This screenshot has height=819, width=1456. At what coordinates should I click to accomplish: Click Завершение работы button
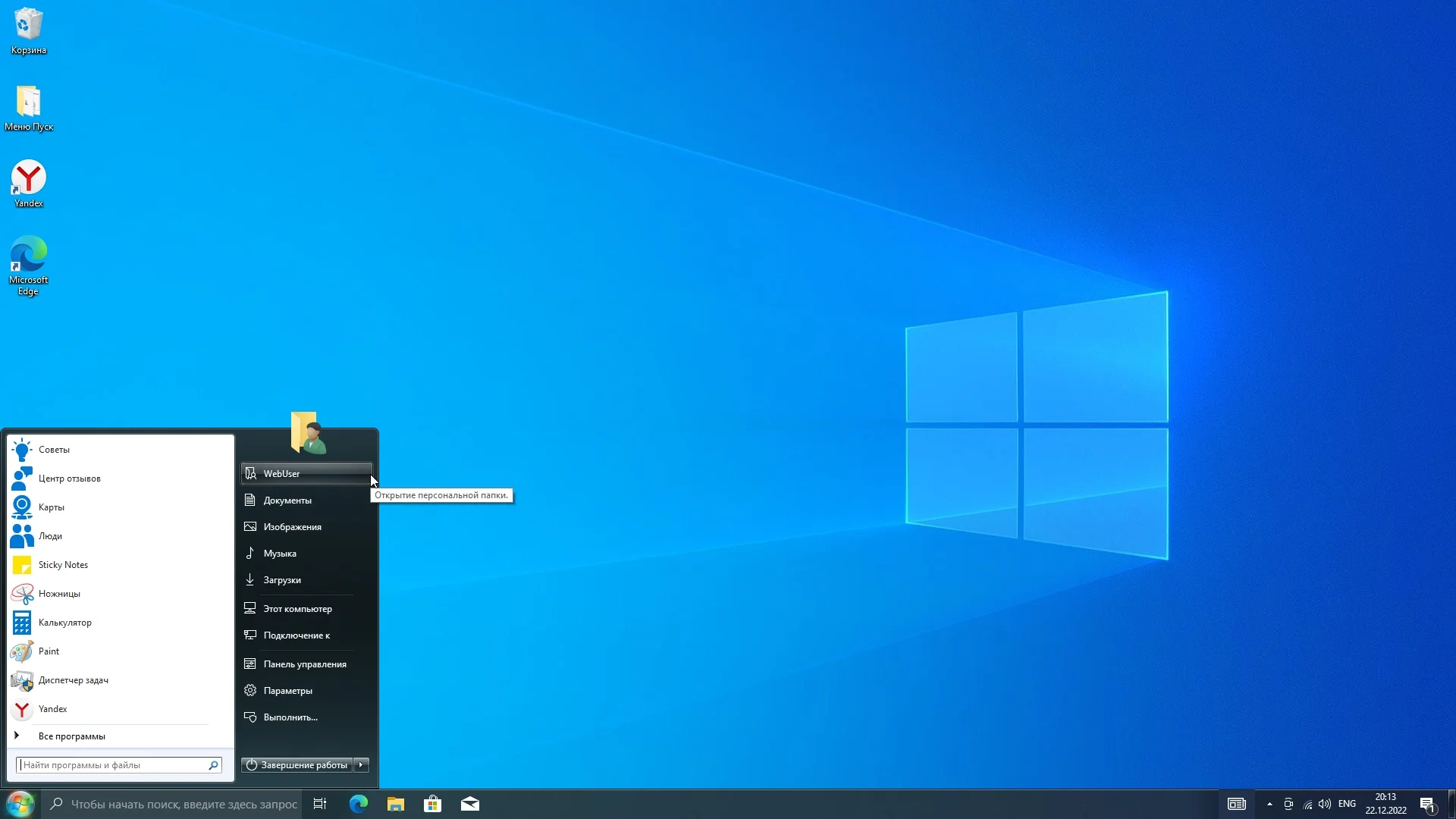pos(297,764)
